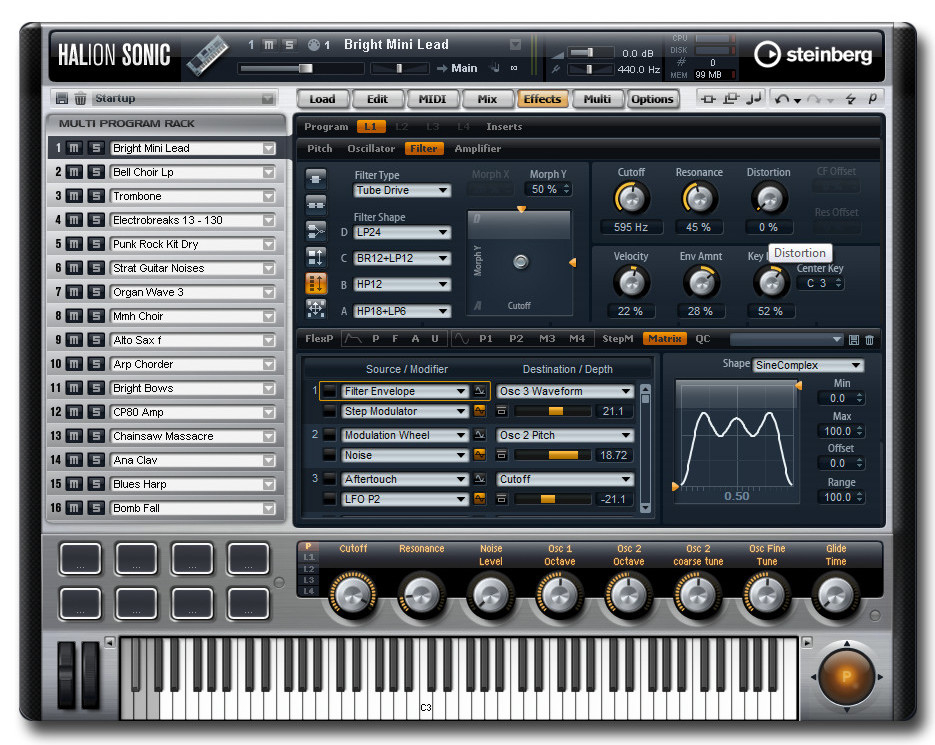Click the trash icon beside Startup
This screenshot has width=935, height=745.
pyautogui.click(x=81, y=98)
